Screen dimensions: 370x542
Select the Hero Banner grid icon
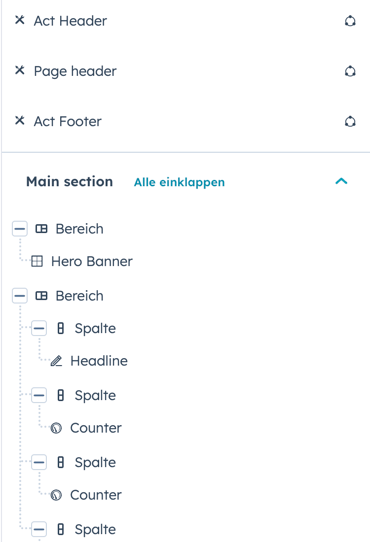click(37, 261)
